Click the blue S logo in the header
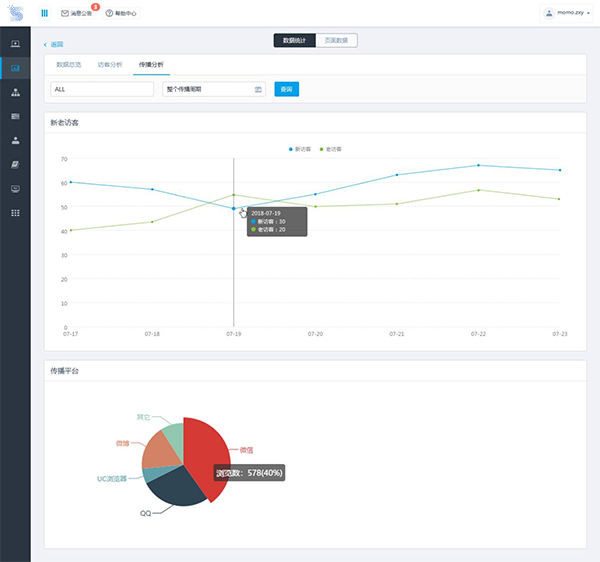The image size is (600, 562). click(x=16, y=13)
